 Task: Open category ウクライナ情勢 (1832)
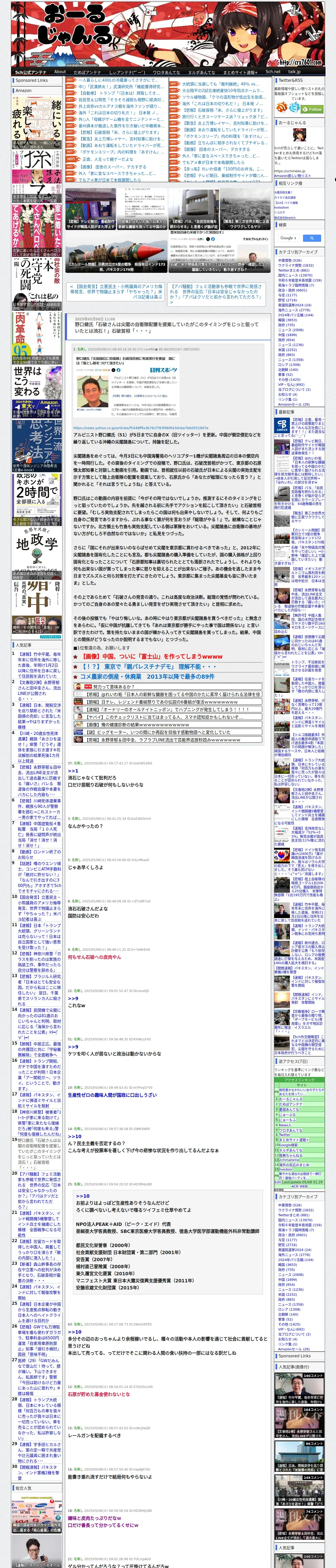(296, 266)
